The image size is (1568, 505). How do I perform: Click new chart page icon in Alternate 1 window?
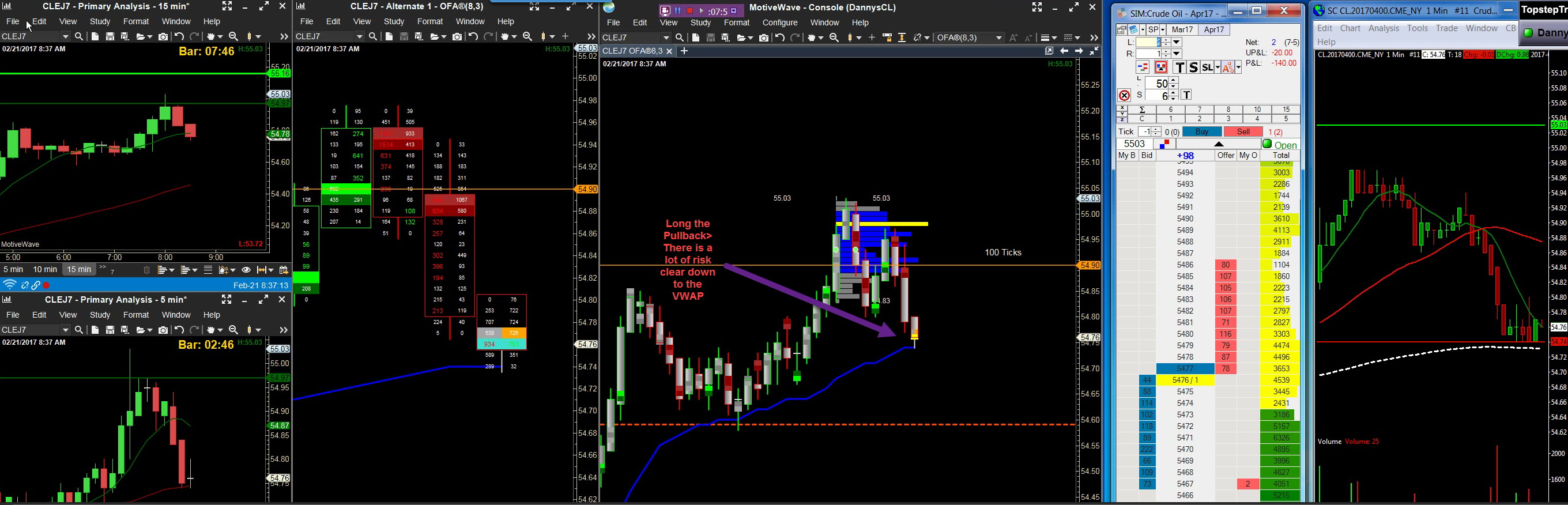coord(389,36)
